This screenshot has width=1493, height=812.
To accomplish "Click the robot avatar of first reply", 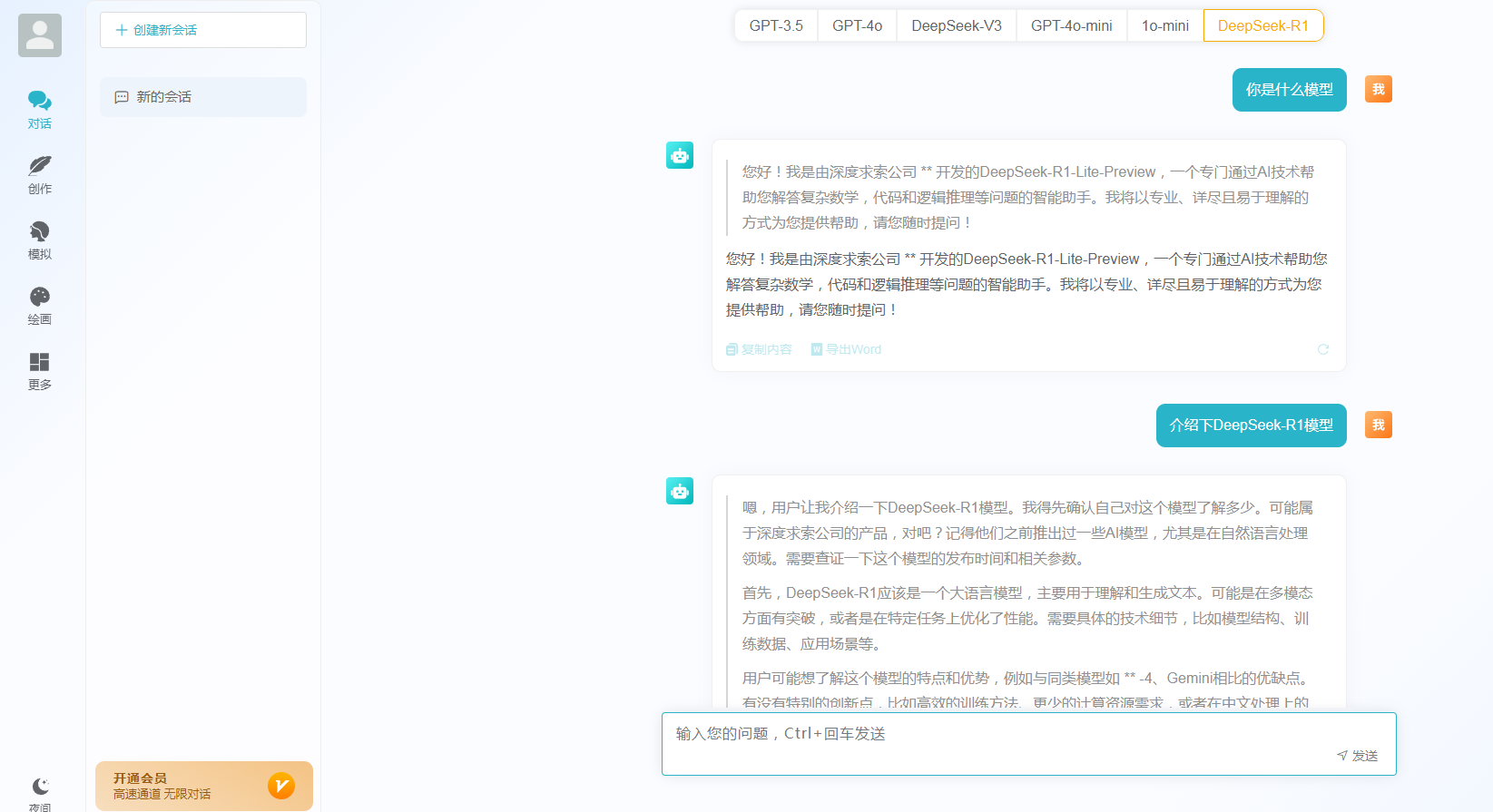I will [x=680, y=155].
